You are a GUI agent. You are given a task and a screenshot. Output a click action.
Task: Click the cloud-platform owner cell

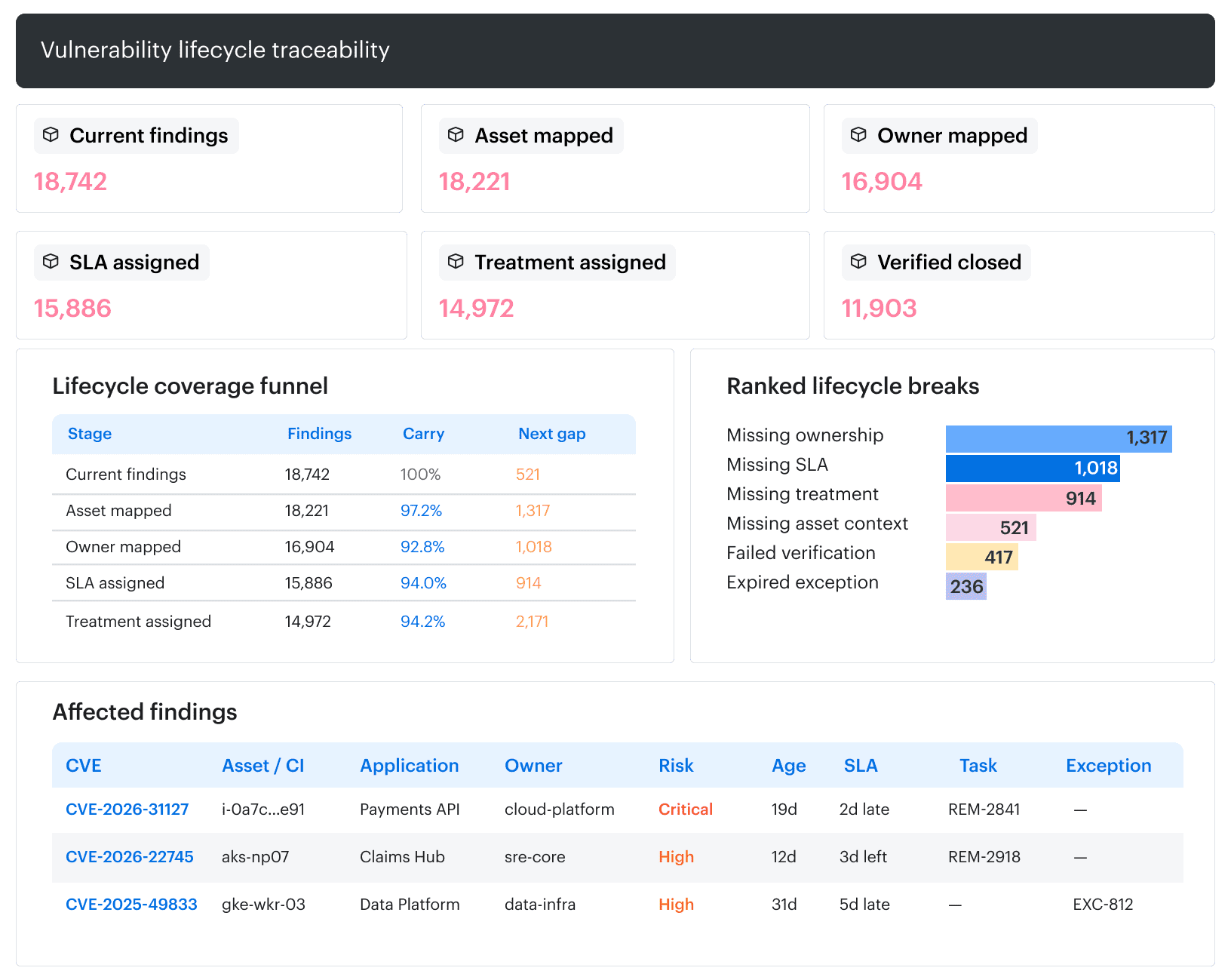[560, 809]
